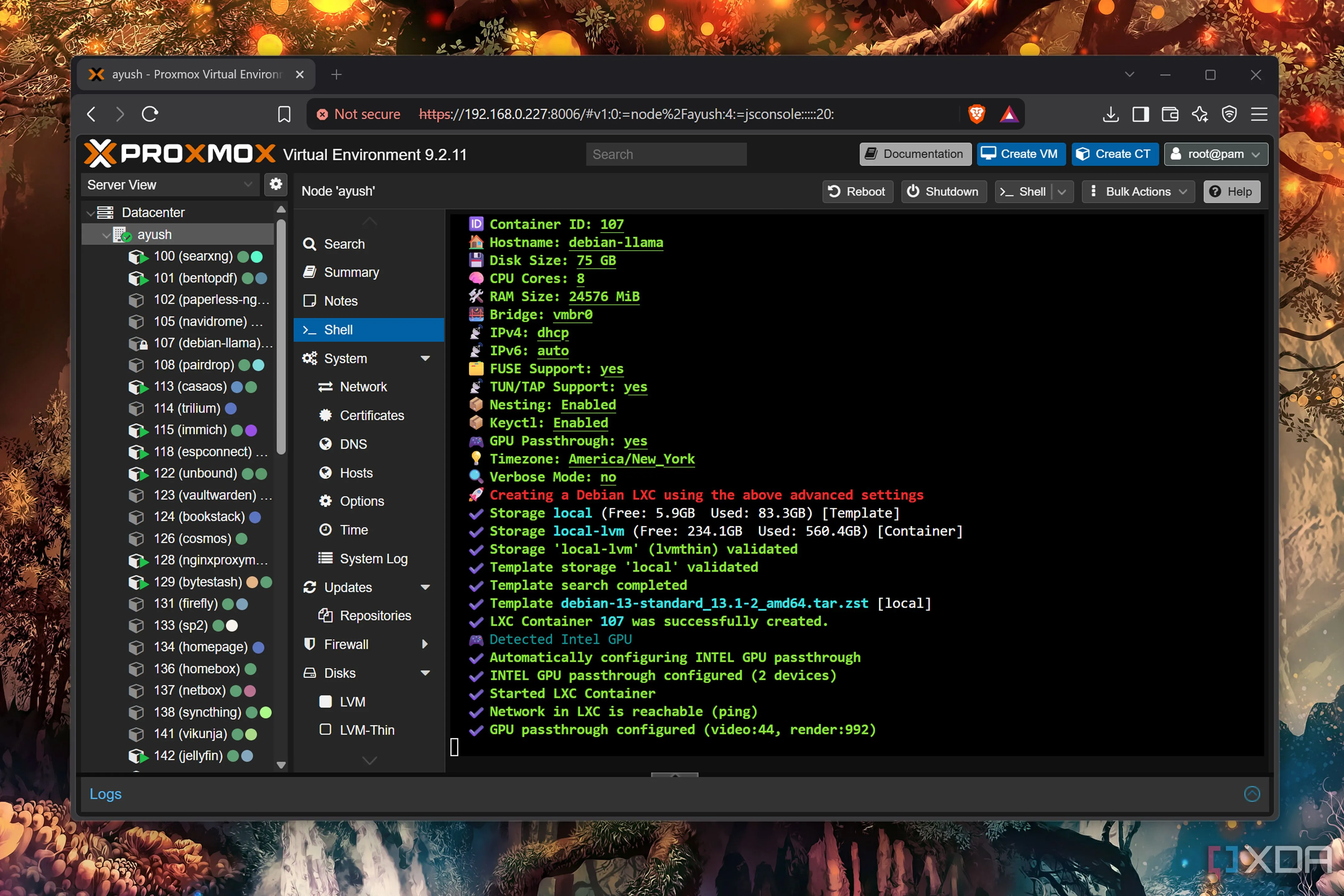Open the Hosts item

369,473
